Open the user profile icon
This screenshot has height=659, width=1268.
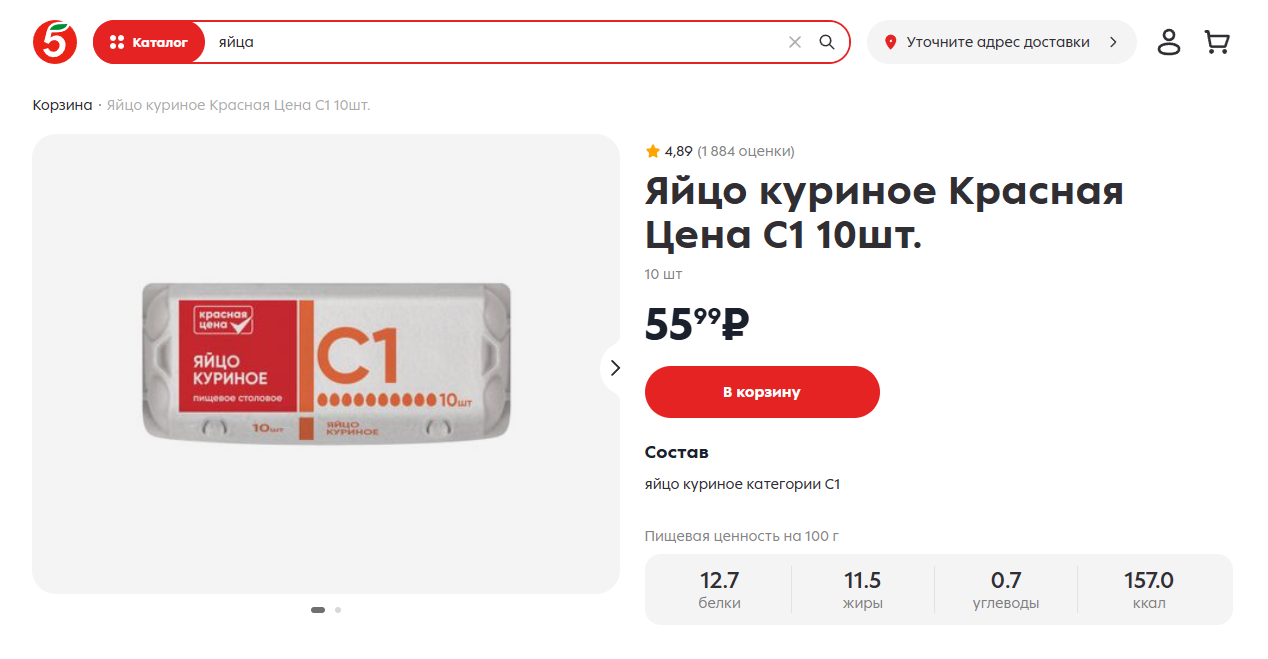[1169, 42]
